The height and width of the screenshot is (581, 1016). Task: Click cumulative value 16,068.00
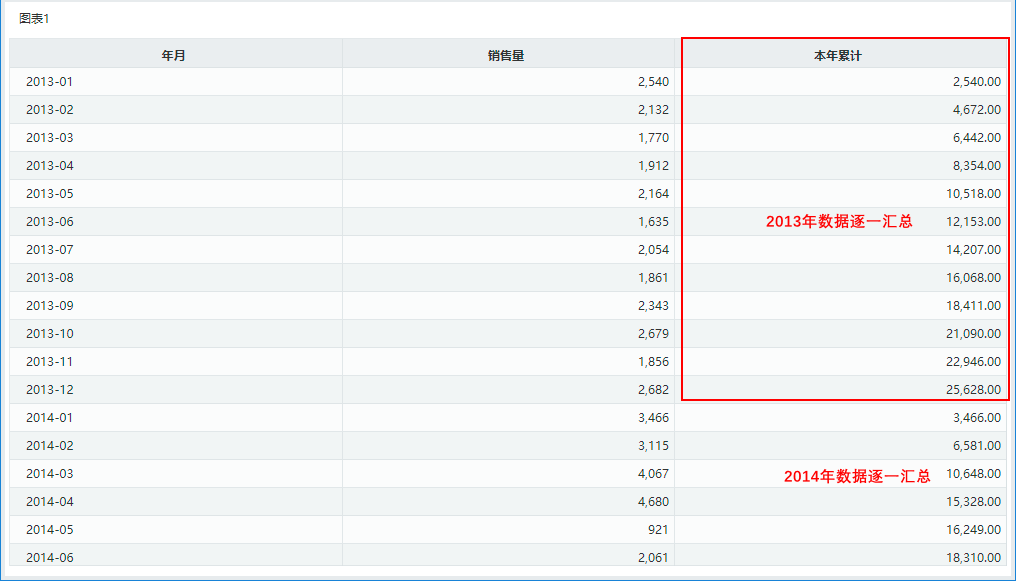tap(973, 277)
